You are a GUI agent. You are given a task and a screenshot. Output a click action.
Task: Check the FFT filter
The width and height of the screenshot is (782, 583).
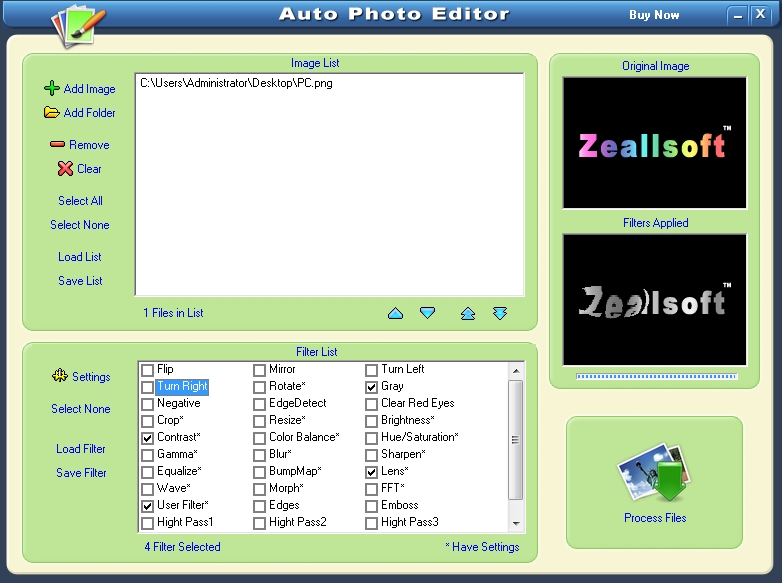tap(371, 489)
